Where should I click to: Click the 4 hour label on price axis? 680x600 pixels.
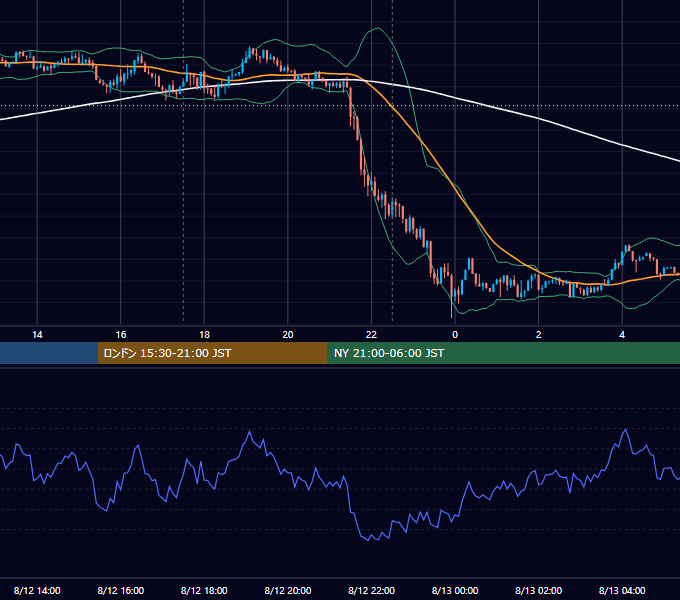622,335
